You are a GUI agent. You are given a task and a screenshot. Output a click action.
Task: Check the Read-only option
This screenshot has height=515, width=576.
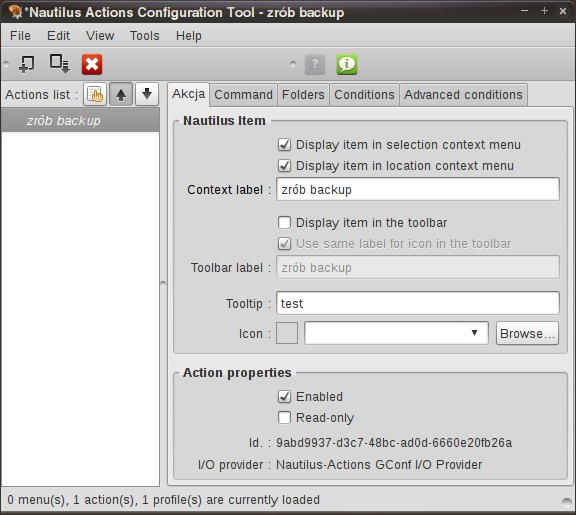[x=284, y=418]
